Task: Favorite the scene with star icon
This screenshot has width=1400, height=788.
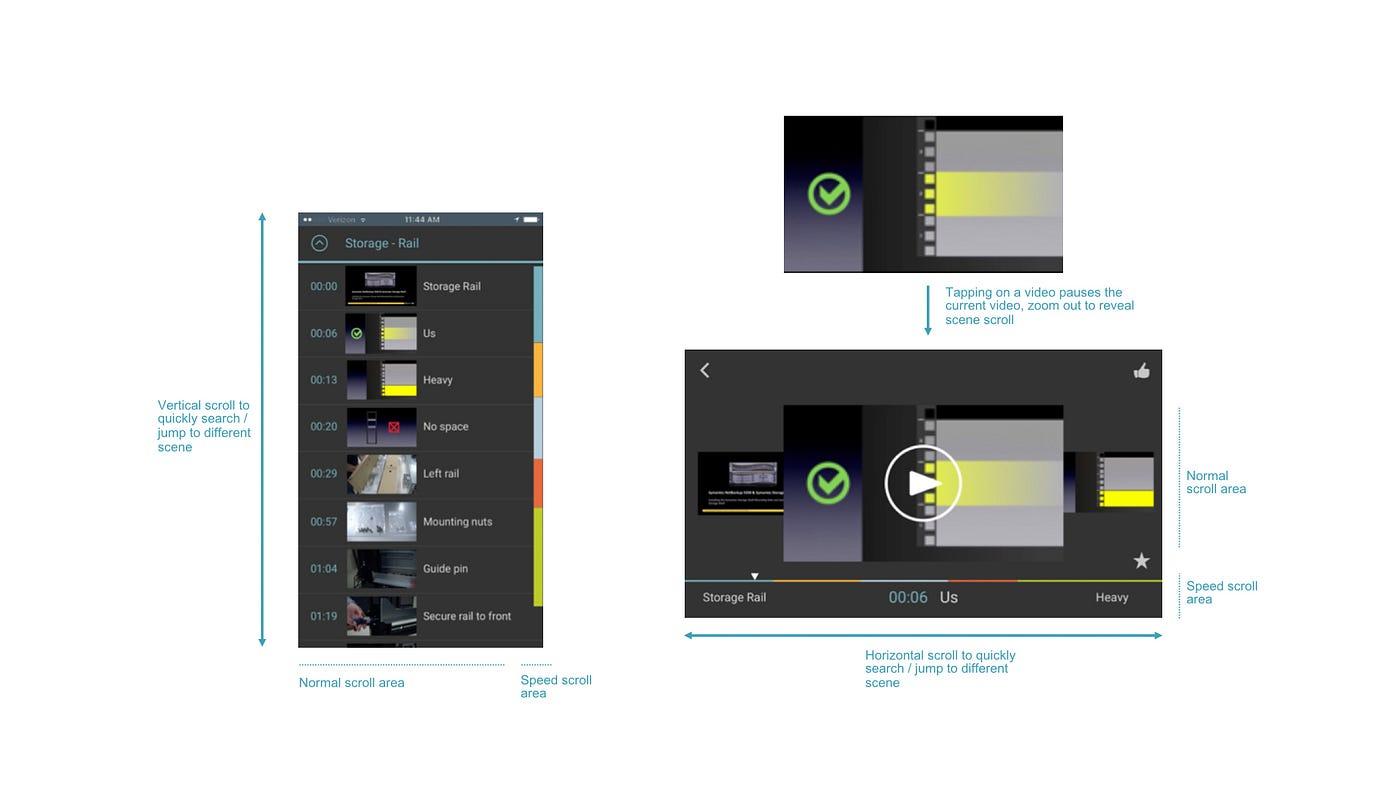Action: (1141, 561)
